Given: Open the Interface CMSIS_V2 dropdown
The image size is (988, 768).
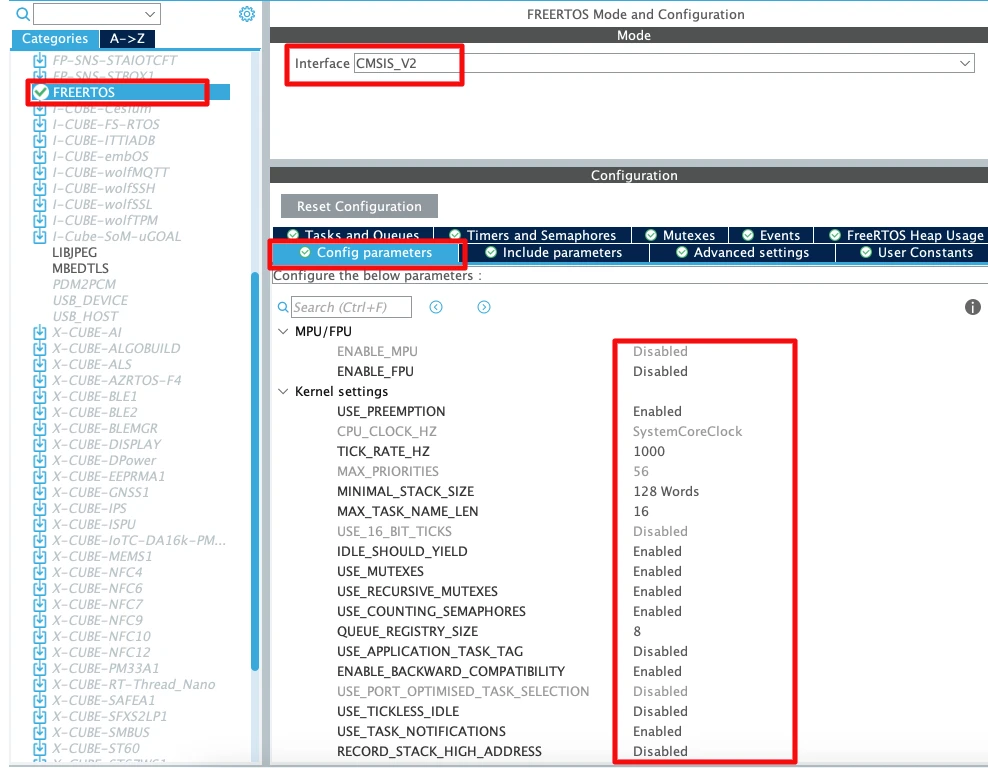Looking at the screenshot, I should click(664, 63).
